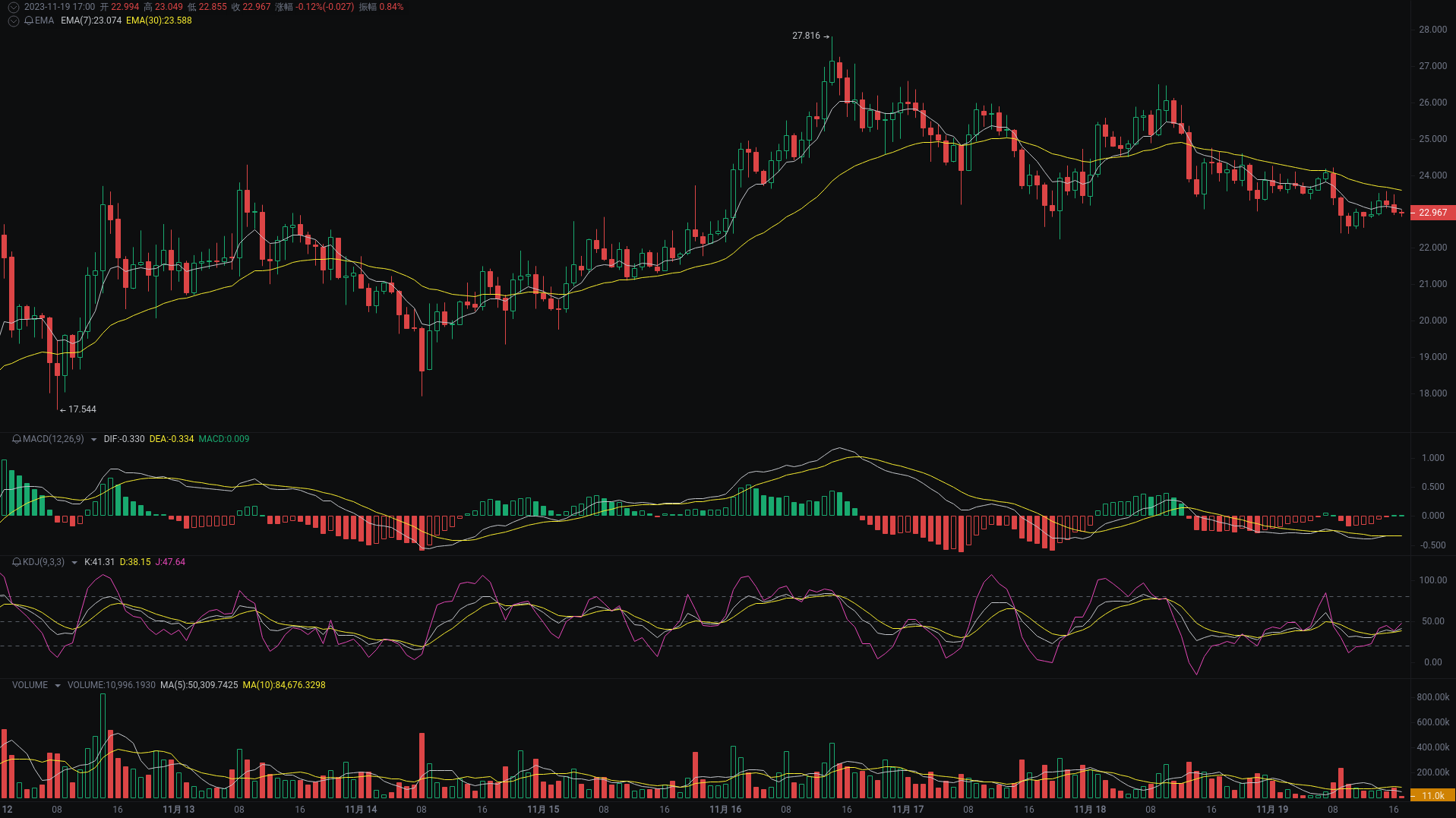Click the 25.000 price axis label
Viewport: 1456px width, 818px height.
point(1432,139)
